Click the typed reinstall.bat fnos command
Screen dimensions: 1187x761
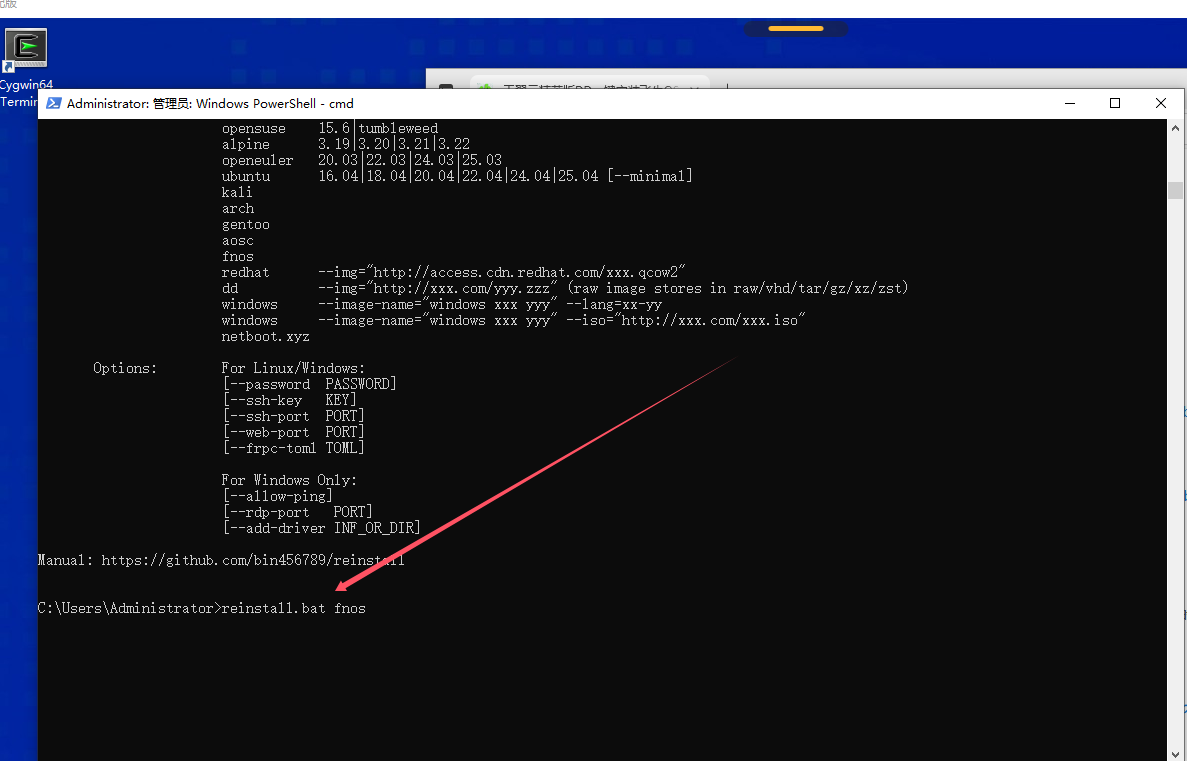click(293, 608)
